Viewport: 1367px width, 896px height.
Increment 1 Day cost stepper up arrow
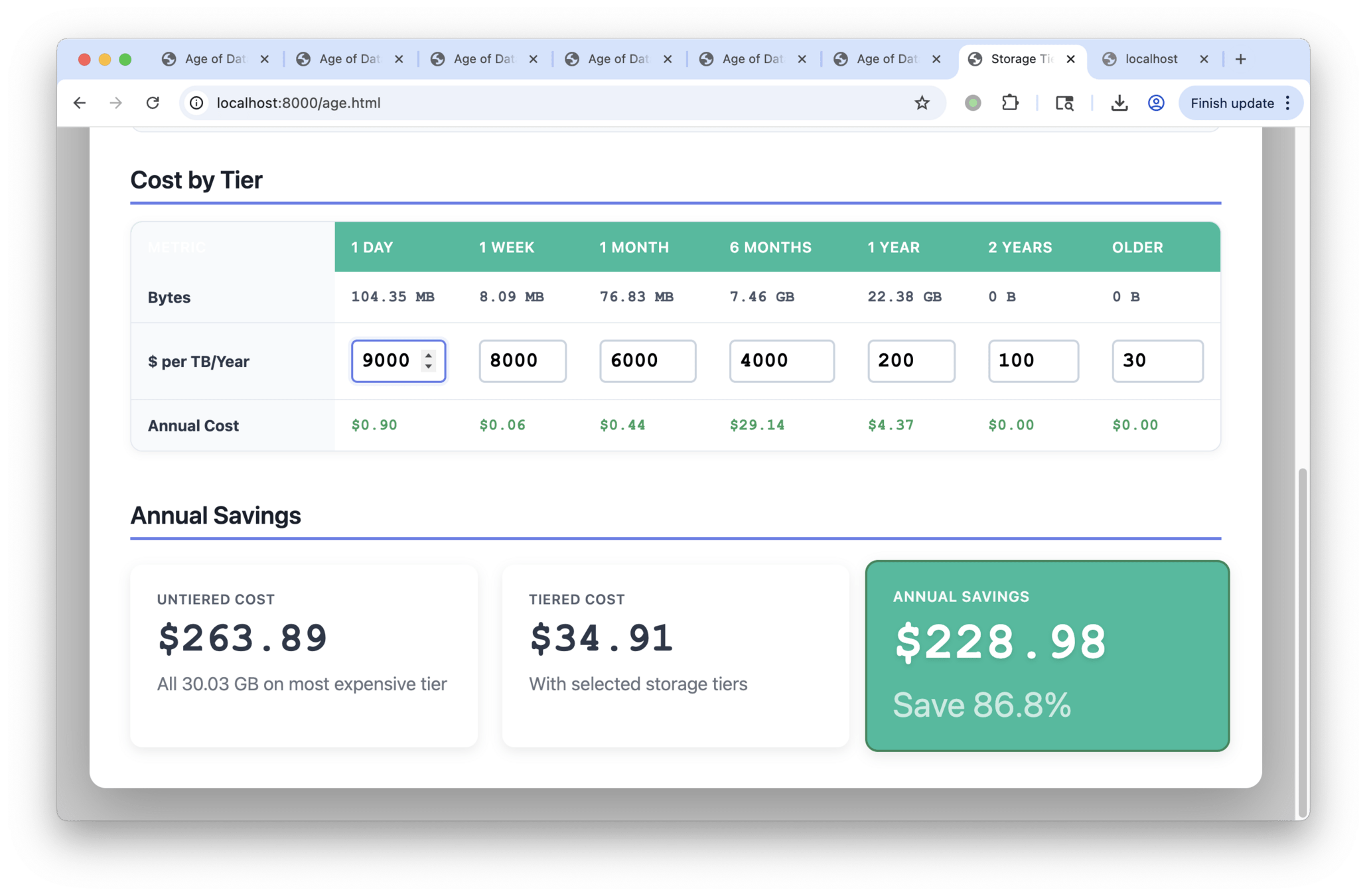pos(429,355)
